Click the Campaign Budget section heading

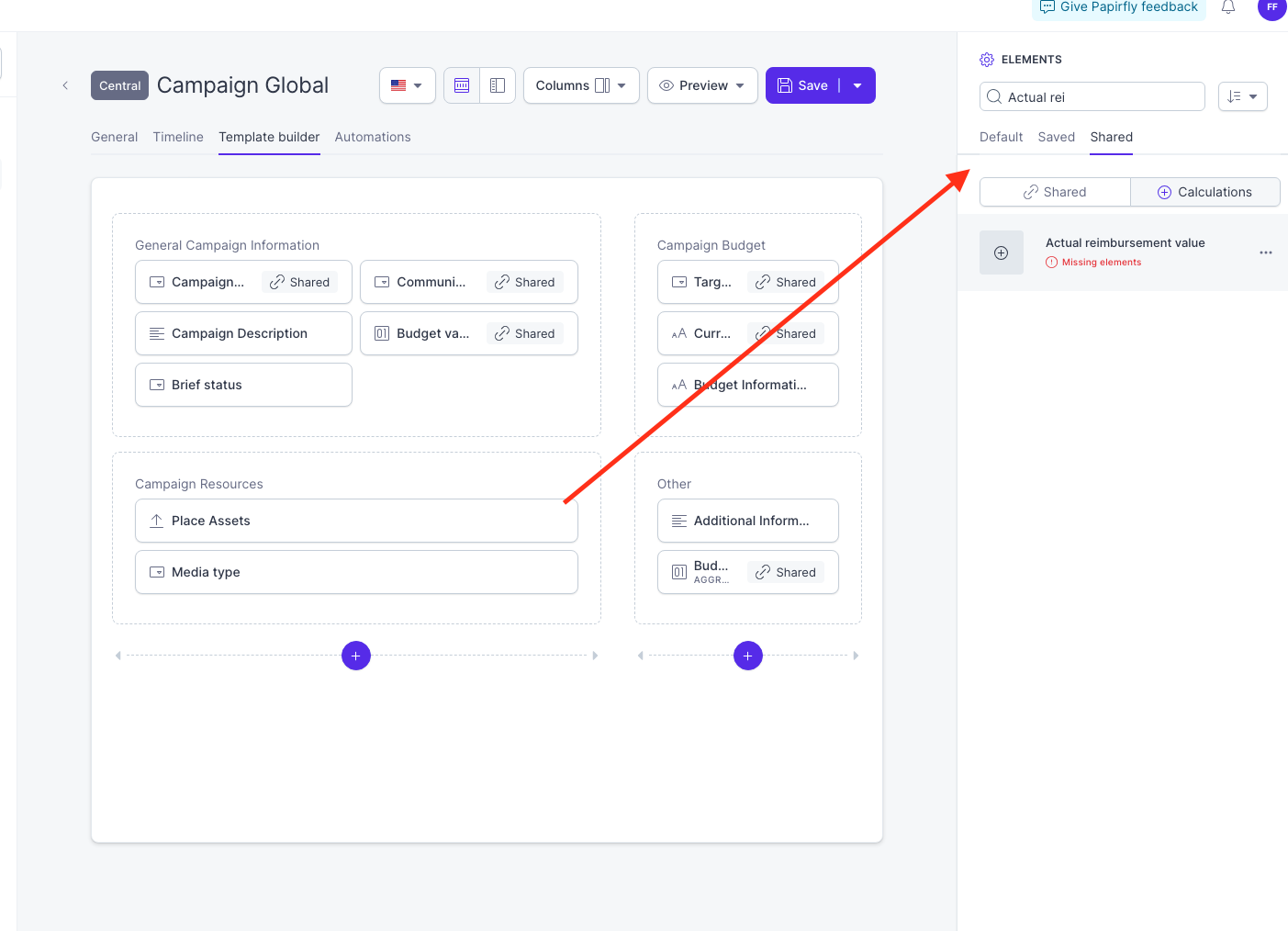(x=711, y=245)
